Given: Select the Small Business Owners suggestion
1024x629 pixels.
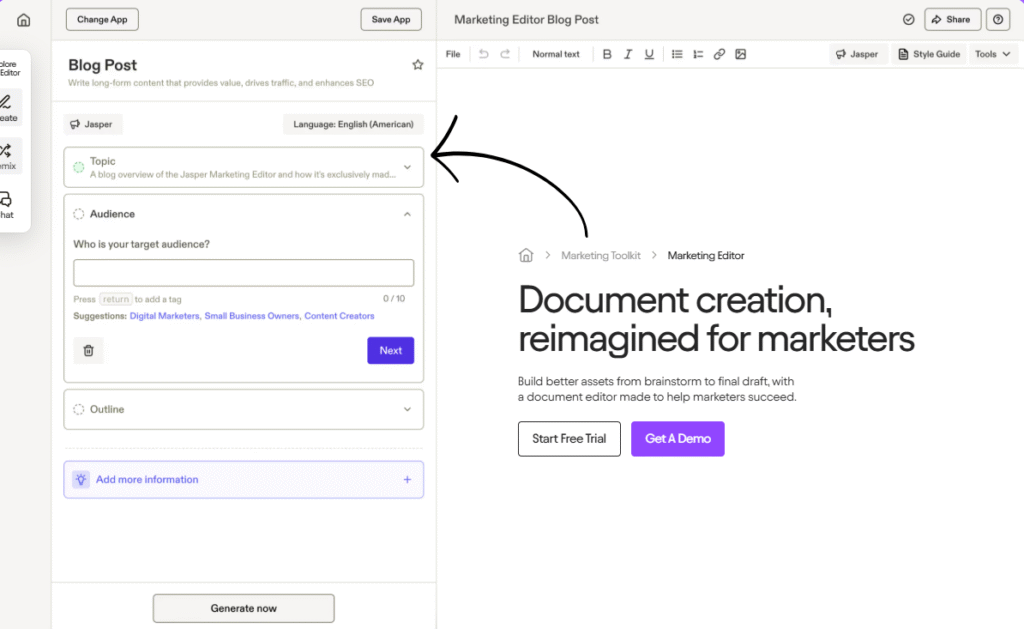Looking at the screenshot, I should pos(252,316).
